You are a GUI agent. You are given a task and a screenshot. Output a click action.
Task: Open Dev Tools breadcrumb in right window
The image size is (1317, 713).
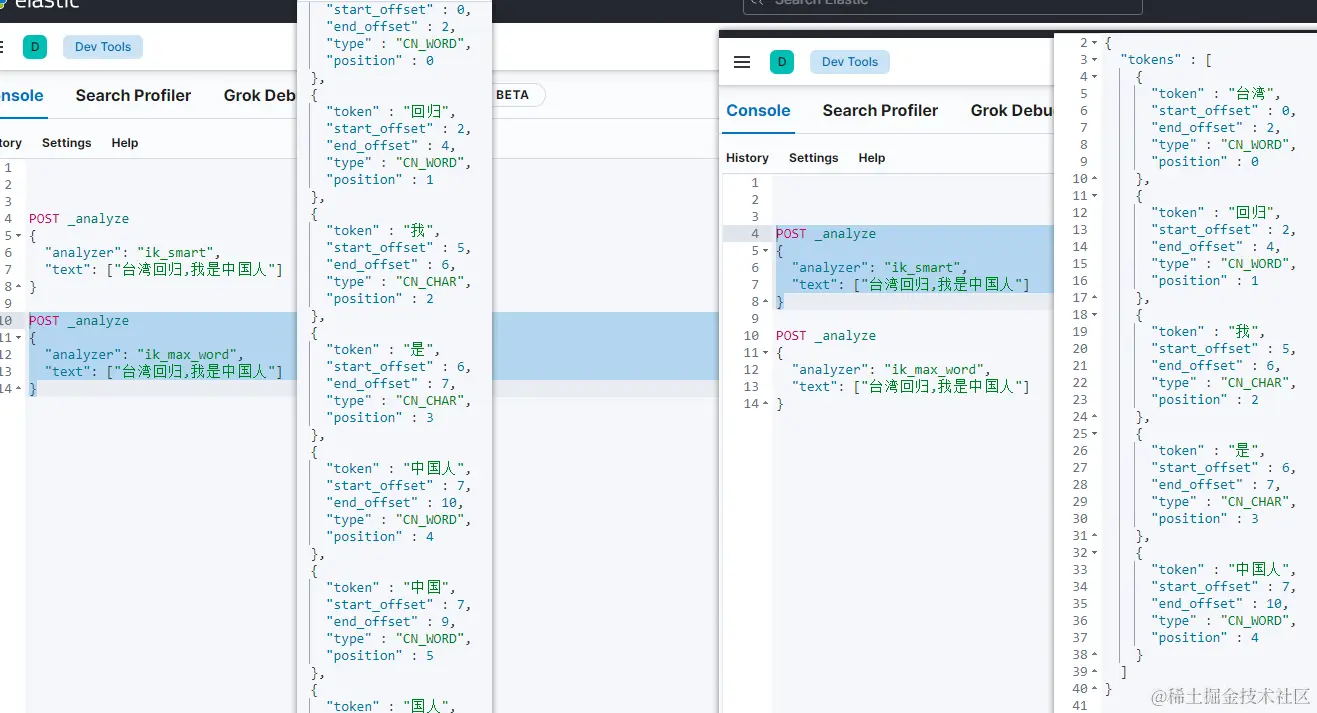click(x=849, y=62)
